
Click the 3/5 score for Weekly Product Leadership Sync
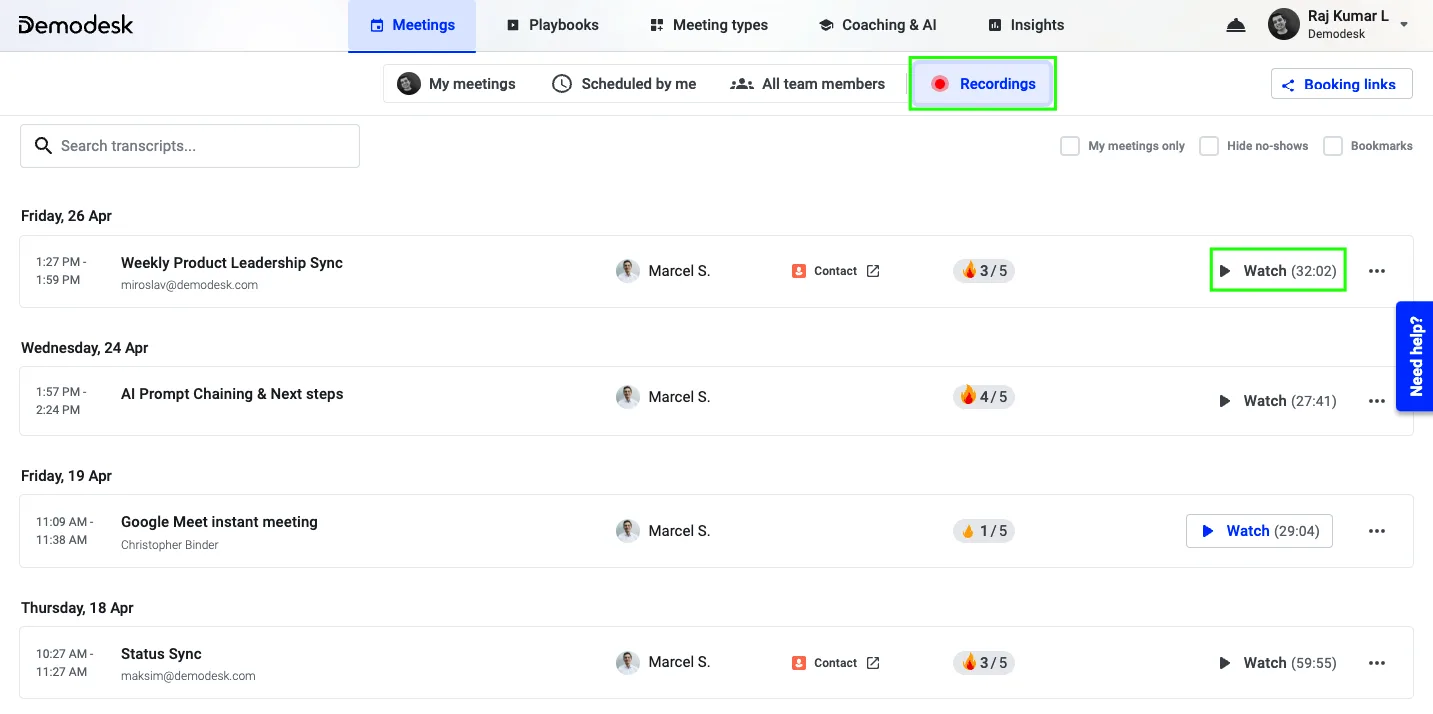984,271
